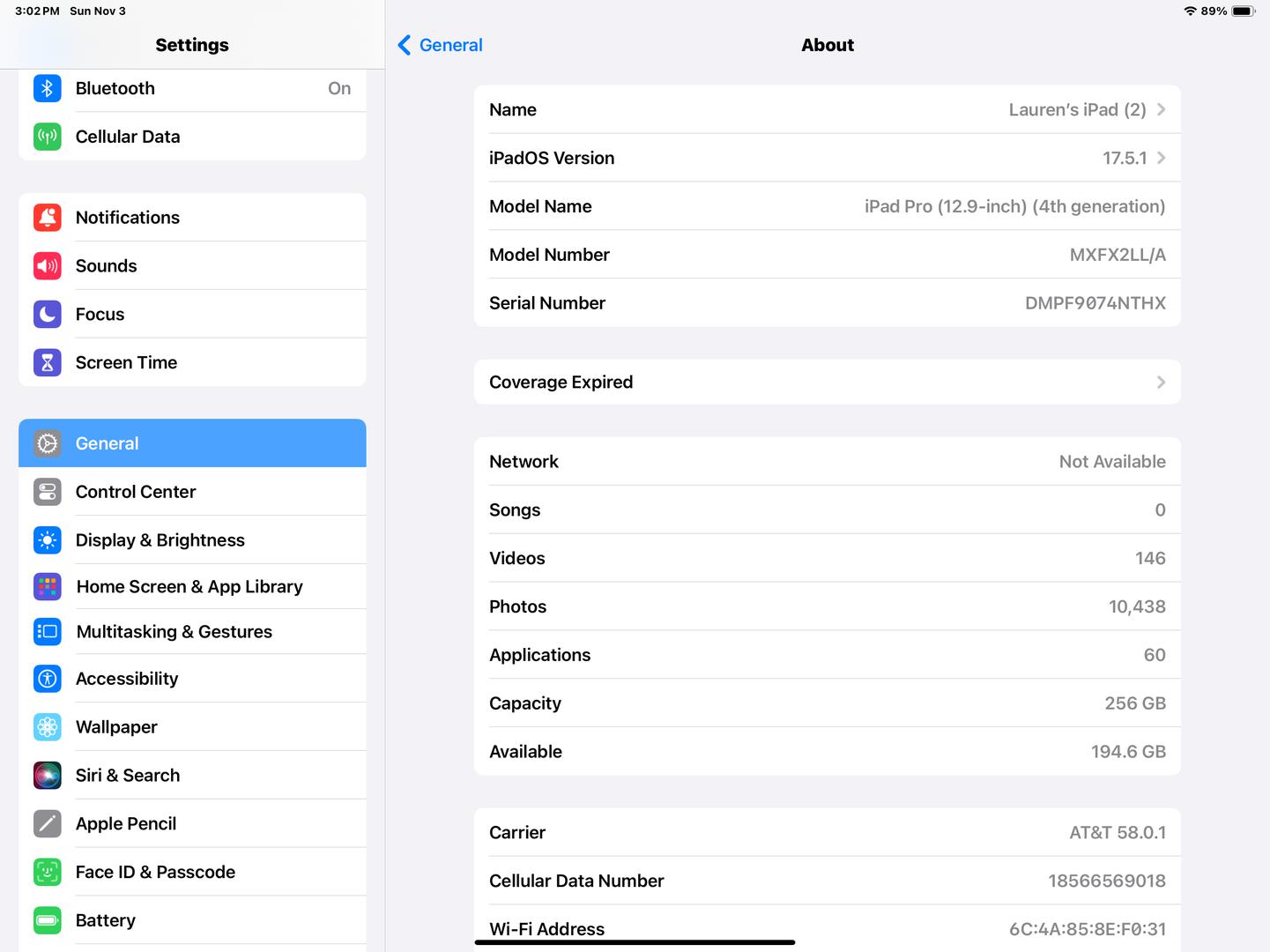The image size is (1270, 952).
Task: Select Accessibility in the settings sidebar
Action: click(127, 679)
